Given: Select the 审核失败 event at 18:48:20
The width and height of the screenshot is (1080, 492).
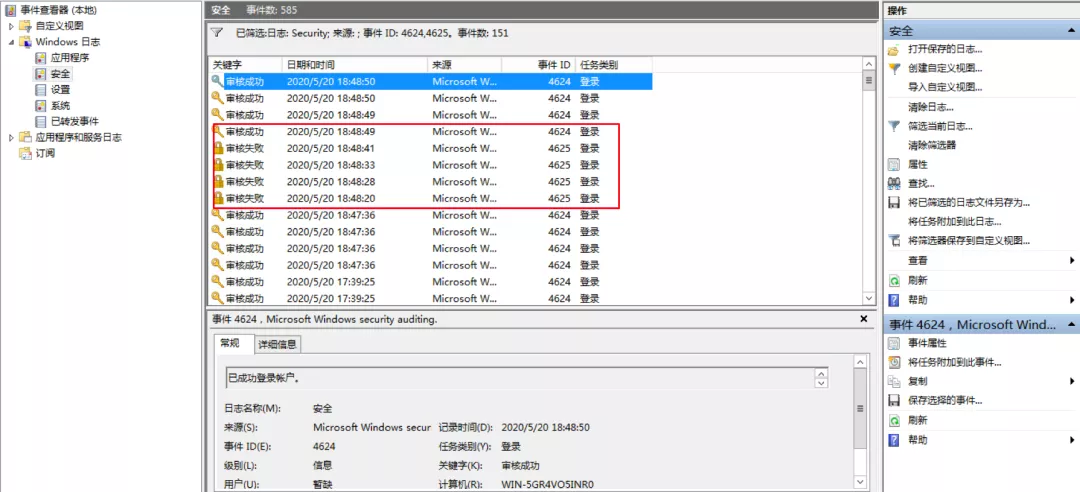Looking at the screenshot, I should pyautogui.click(x=430, y=198).
